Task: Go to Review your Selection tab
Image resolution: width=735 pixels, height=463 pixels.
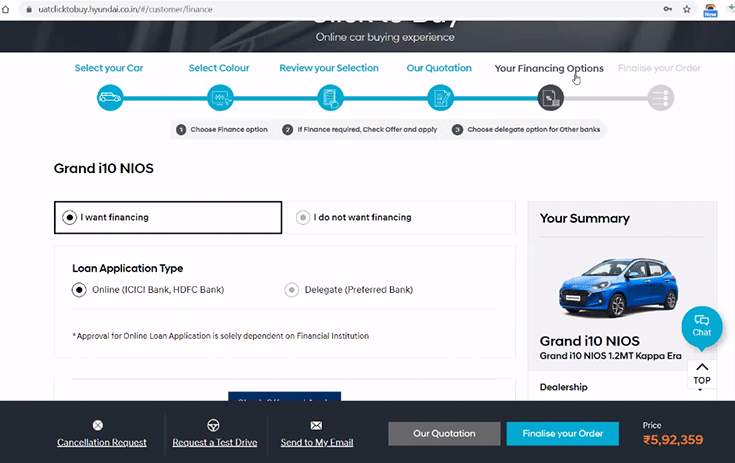Action: (329, 68)
